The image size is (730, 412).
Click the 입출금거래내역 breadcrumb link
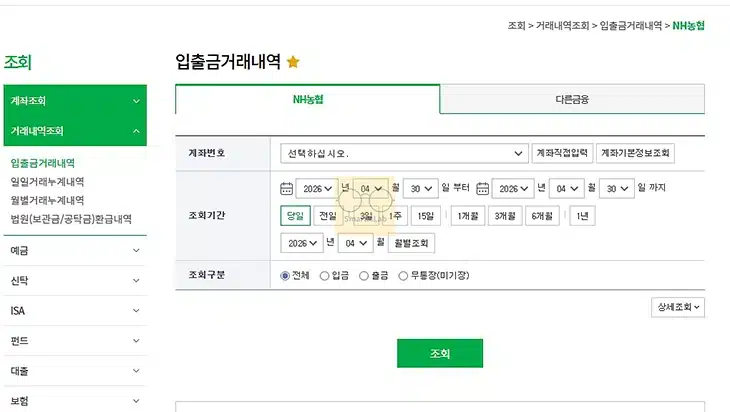(x=630, y=26)
